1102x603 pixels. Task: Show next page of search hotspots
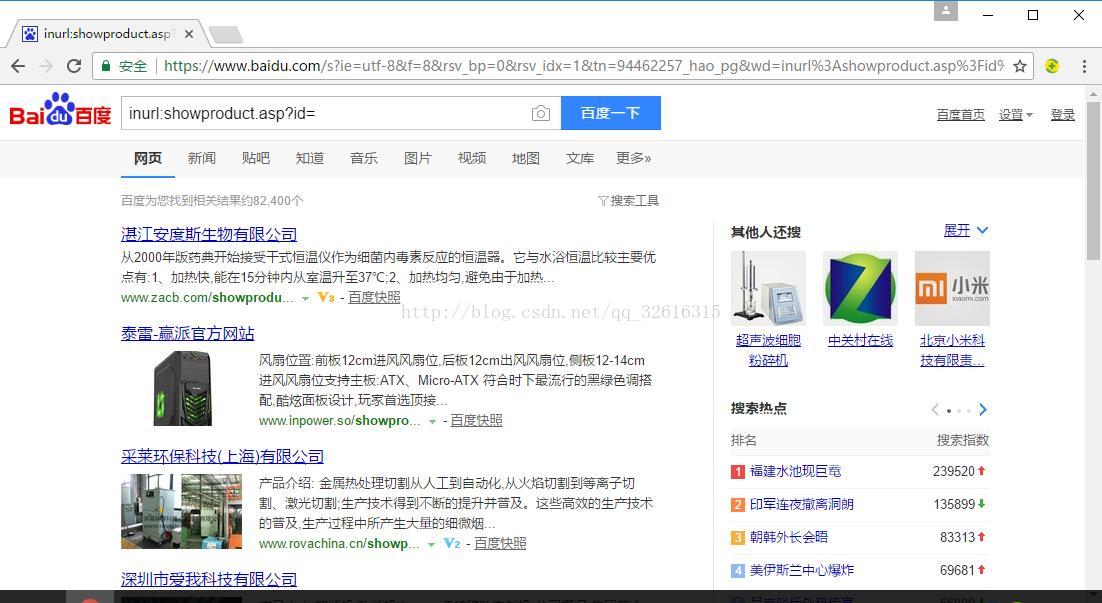pyautogui.click(x=983, y=410)
